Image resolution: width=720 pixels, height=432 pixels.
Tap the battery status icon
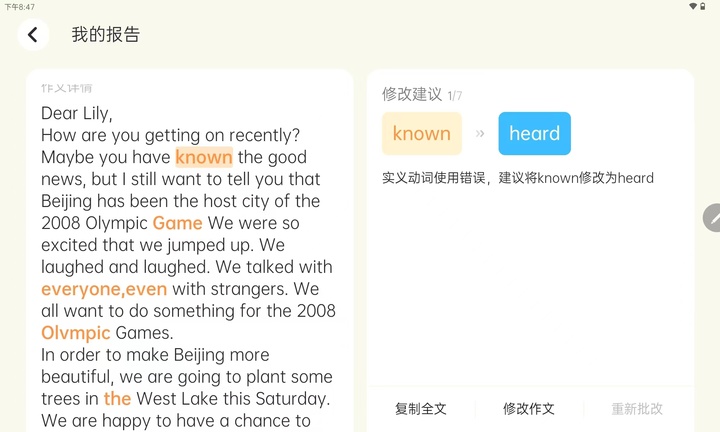(x=703, y=6)
